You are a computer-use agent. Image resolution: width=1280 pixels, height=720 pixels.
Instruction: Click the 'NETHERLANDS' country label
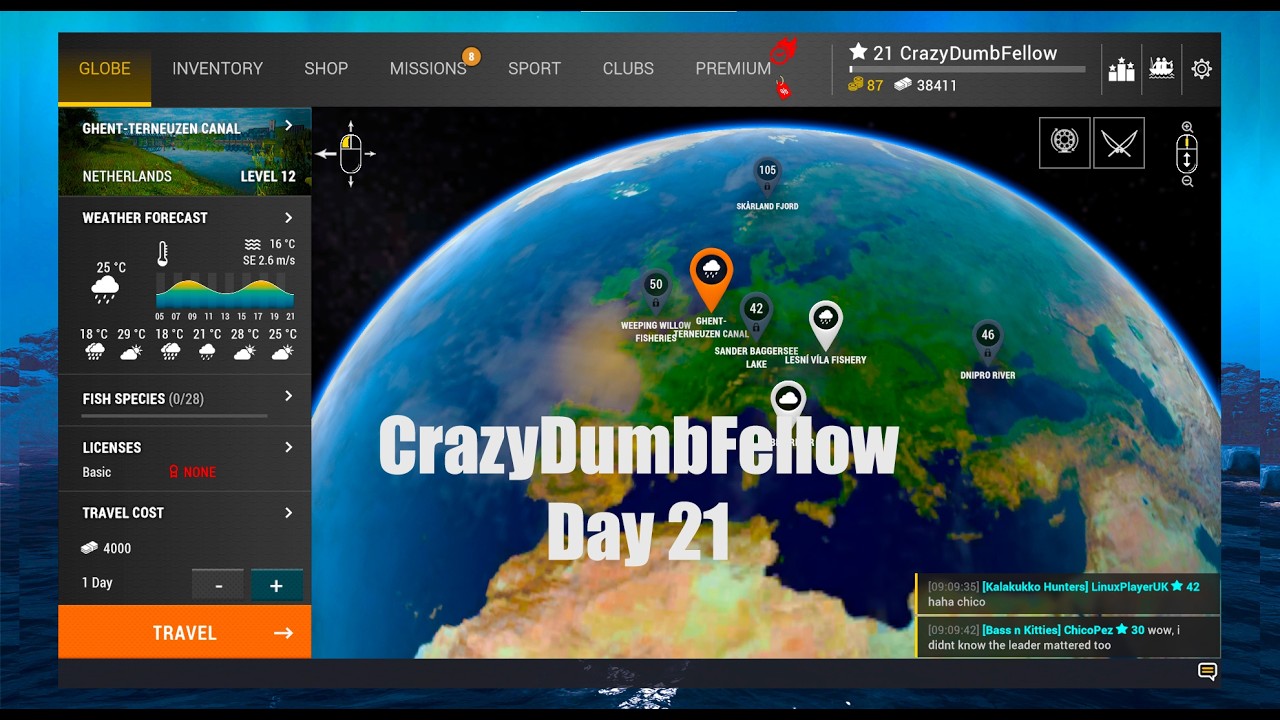[127, 176]
